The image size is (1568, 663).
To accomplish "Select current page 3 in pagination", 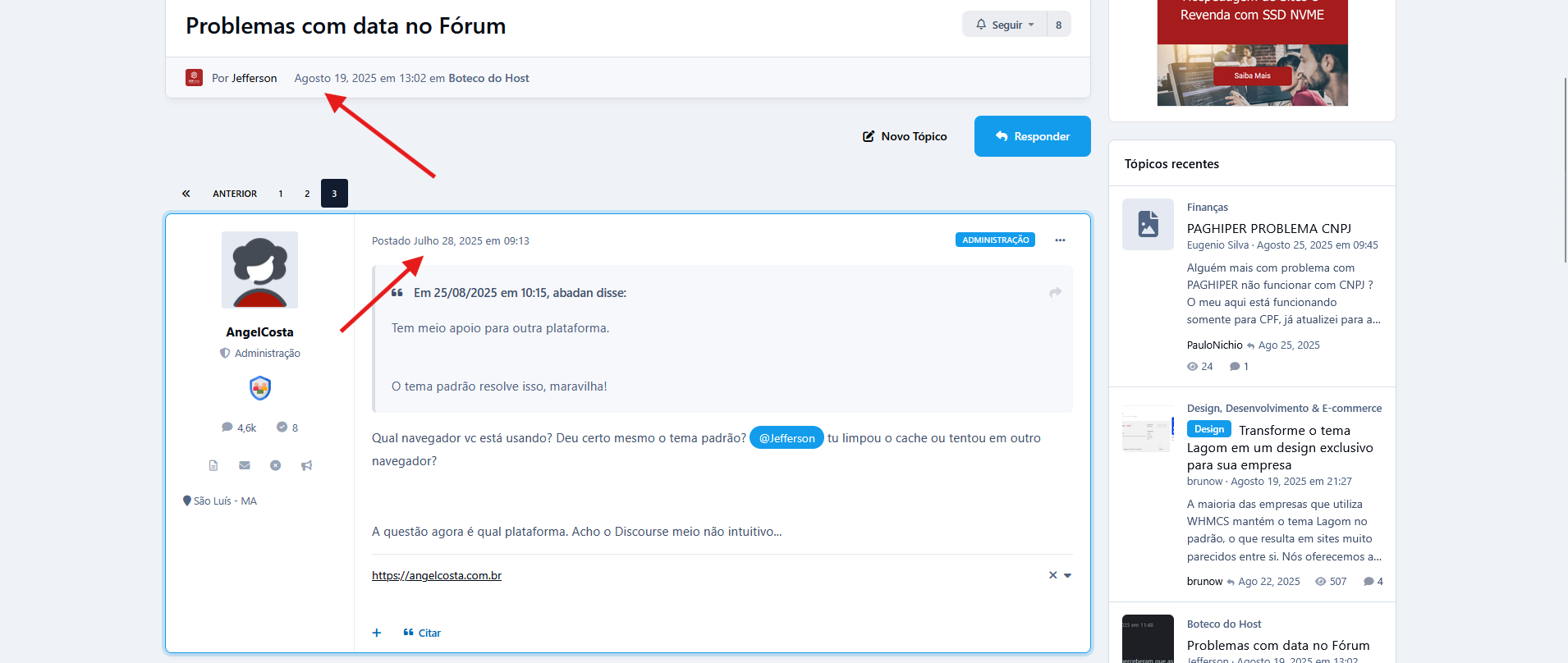I will coord(334,194).
